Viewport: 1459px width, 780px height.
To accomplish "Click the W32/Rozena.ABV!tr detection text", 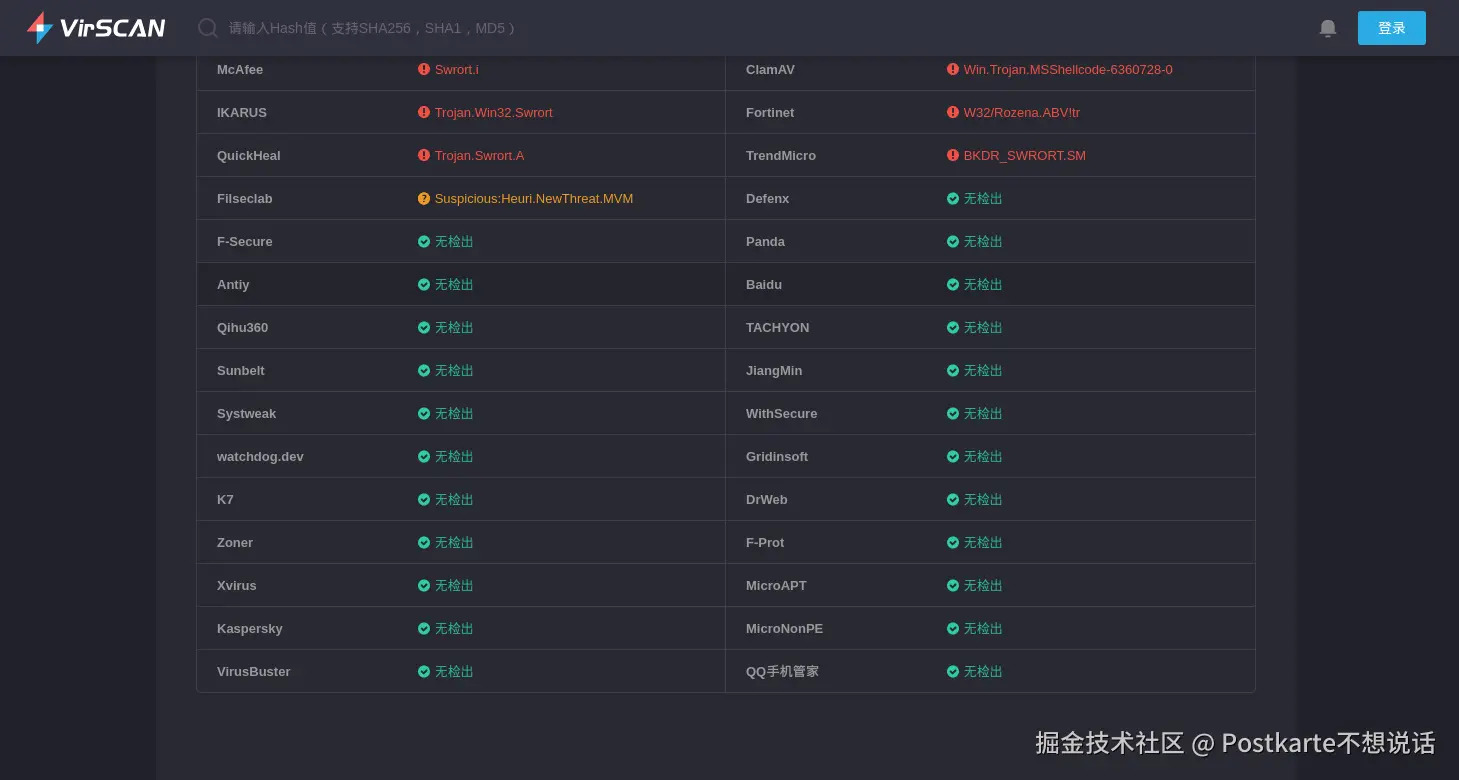I will coord(1021,113).
